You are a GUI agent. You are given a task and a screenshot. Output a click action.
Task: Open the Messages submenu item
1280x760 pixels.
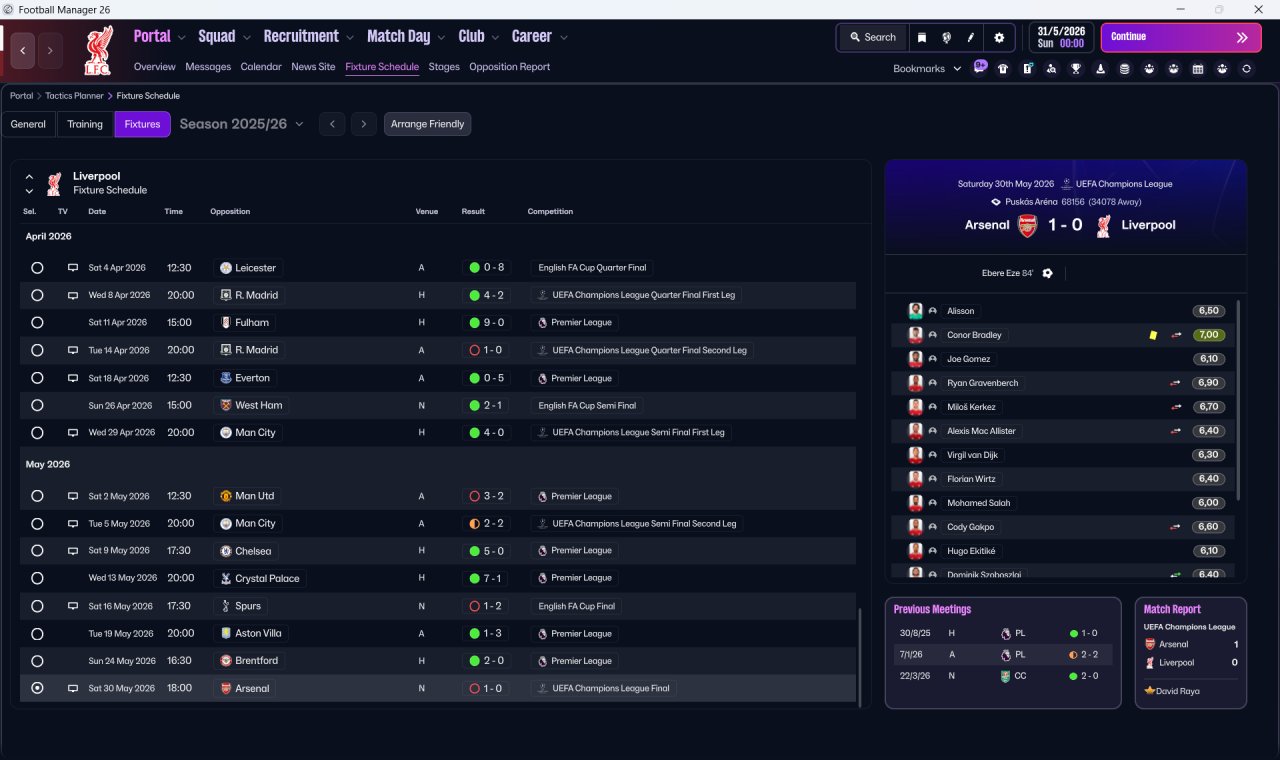point(208,67)
